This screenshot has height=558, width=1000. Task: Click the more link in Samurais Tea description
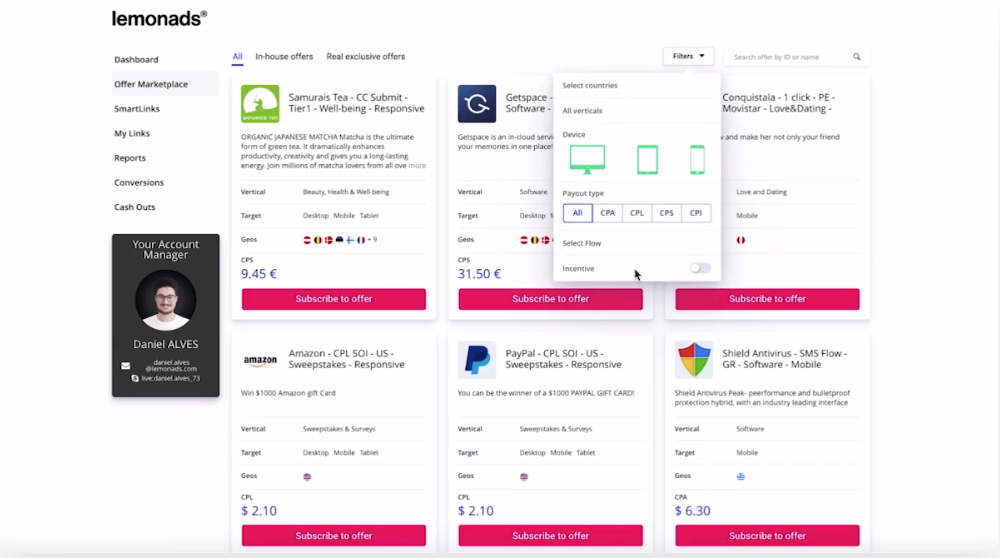coord(417,166)
